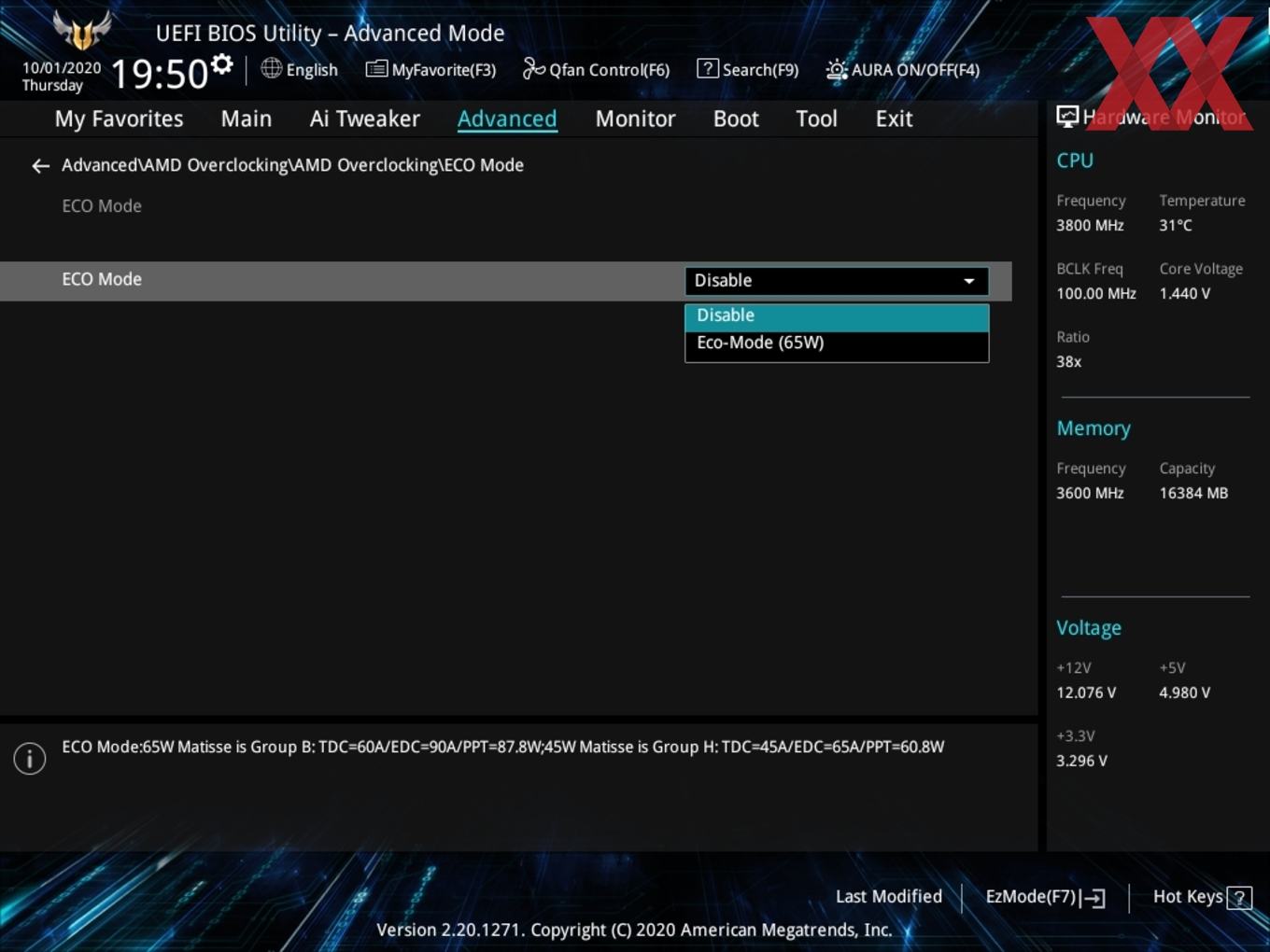Select the Exit tab
The height and width of the screenshot is (952, 1270).
[894, 119]
